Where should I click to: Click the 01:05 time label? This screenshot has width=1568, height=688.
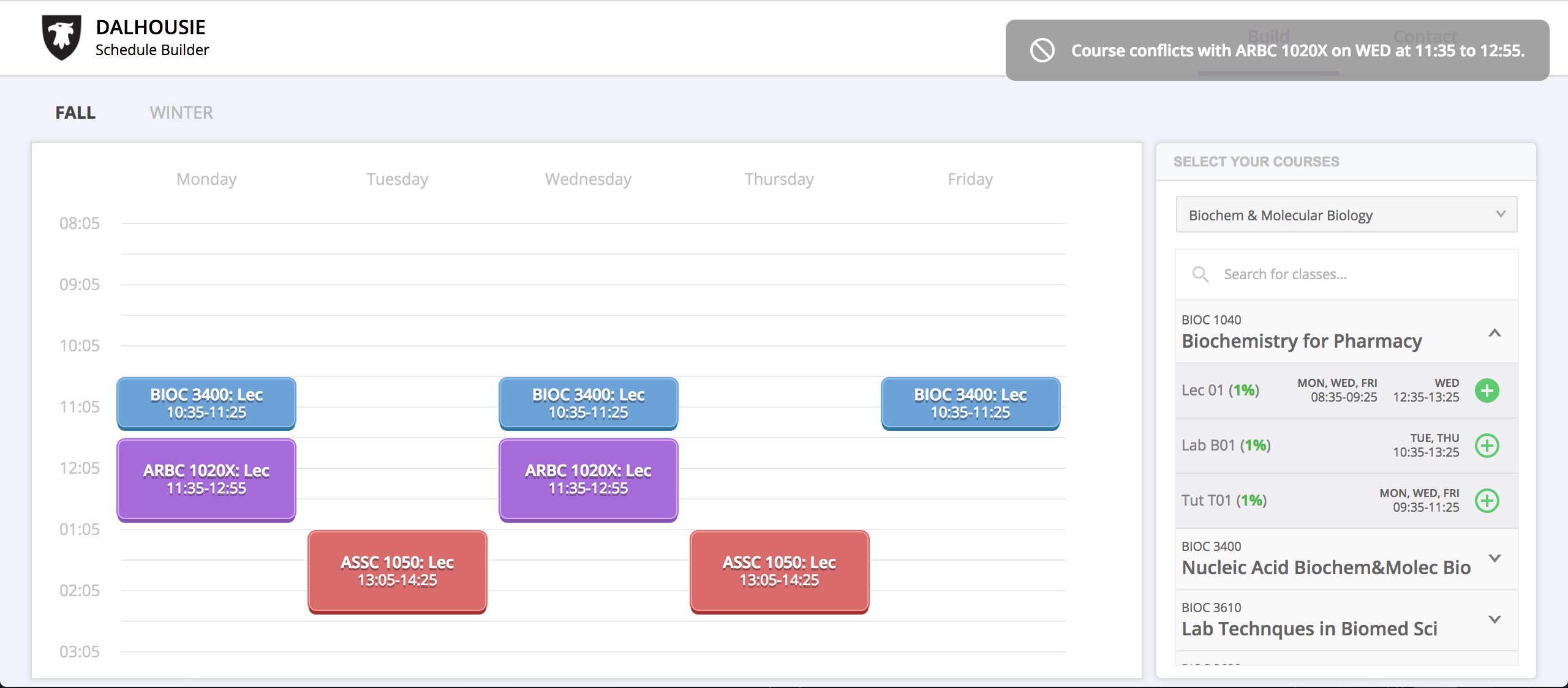pyautogui.click(x=80, y=529)
